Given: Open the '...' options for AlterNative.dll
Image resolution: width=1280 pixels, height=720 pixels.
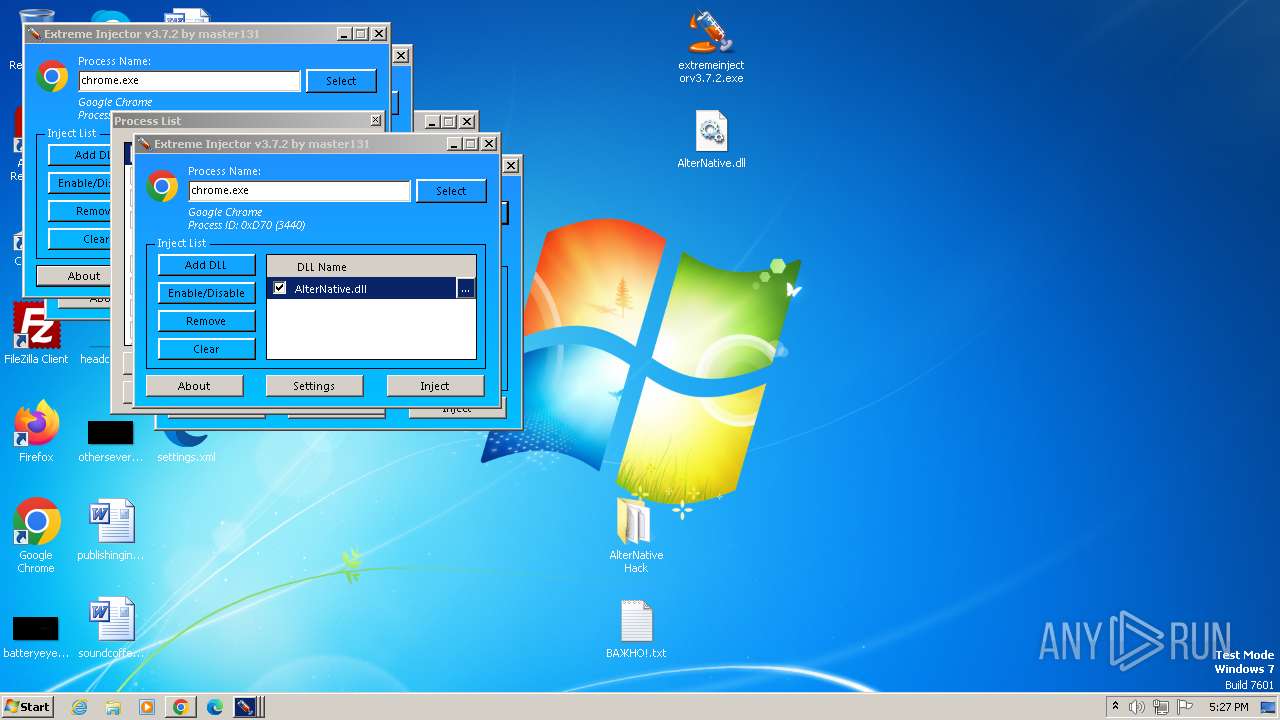Looking at the screenshot, I should click(x=465, y=289).
